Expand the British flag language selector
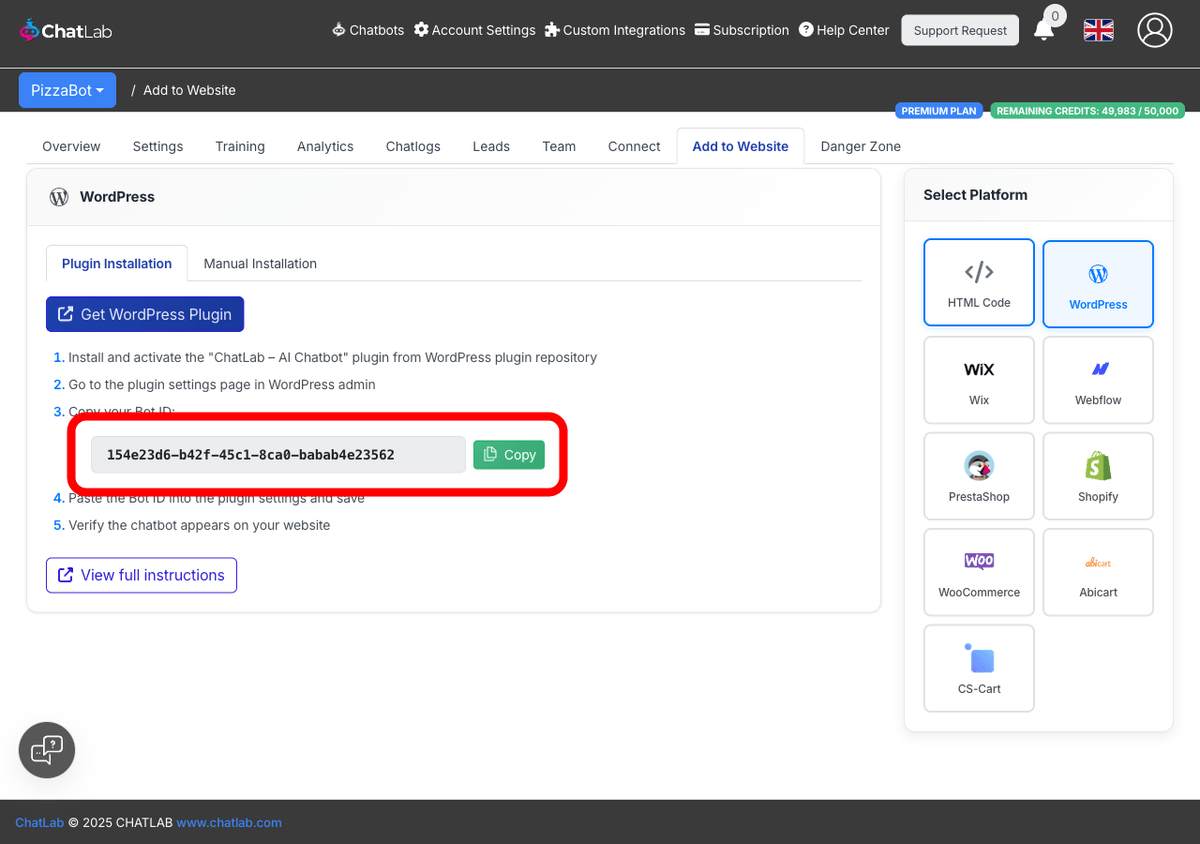Viewport: 1200px width, 844px height. [x=1098, y=30]
